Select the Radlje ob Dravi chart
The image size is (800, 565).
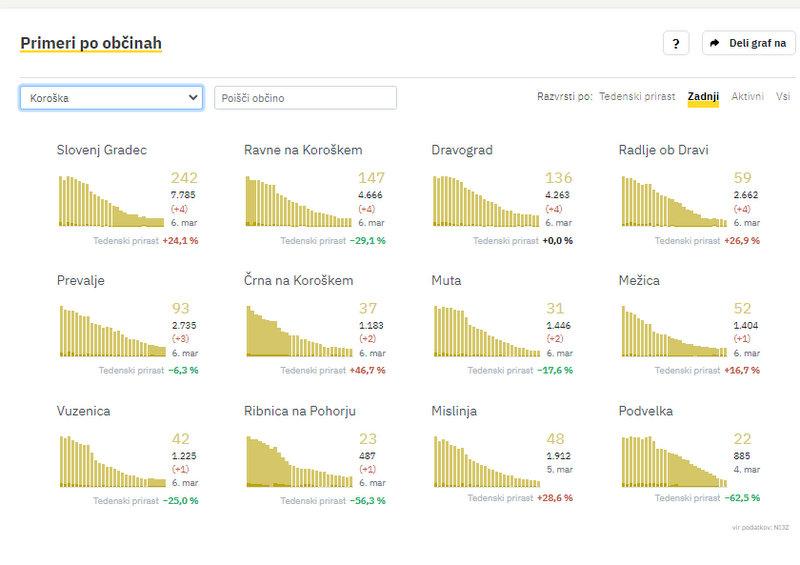pos(673,201)
